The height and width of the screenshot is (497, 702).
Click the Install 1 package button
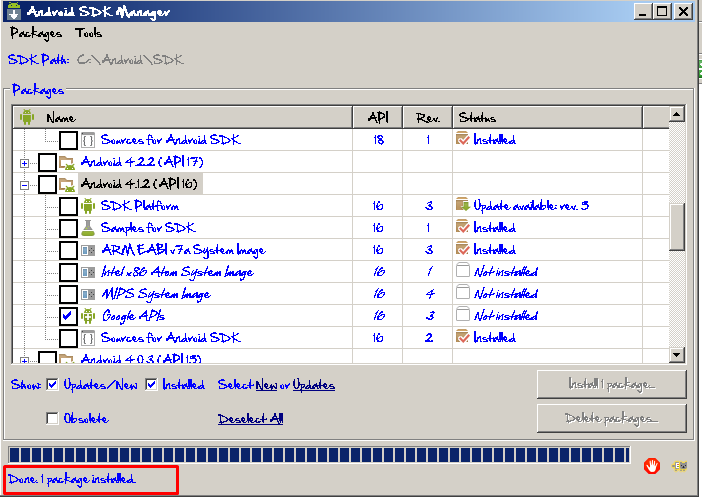point(612,384)
